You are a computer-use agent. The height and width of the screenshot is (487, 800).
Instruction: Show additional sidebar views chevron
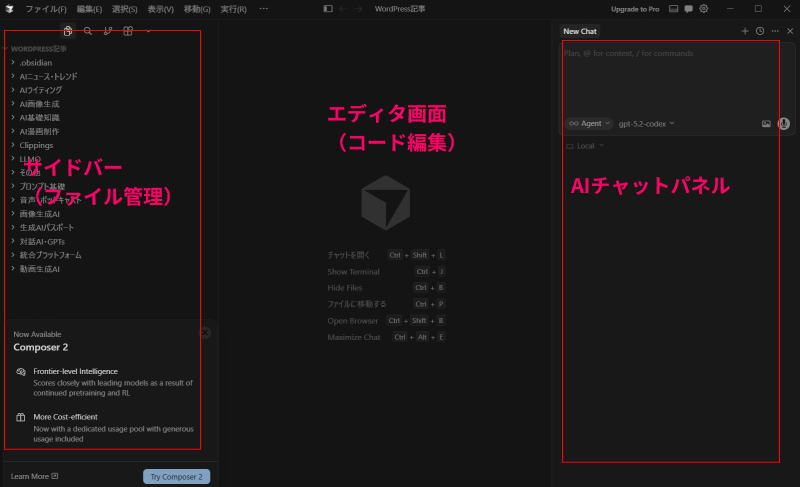[x=148, y=31]
